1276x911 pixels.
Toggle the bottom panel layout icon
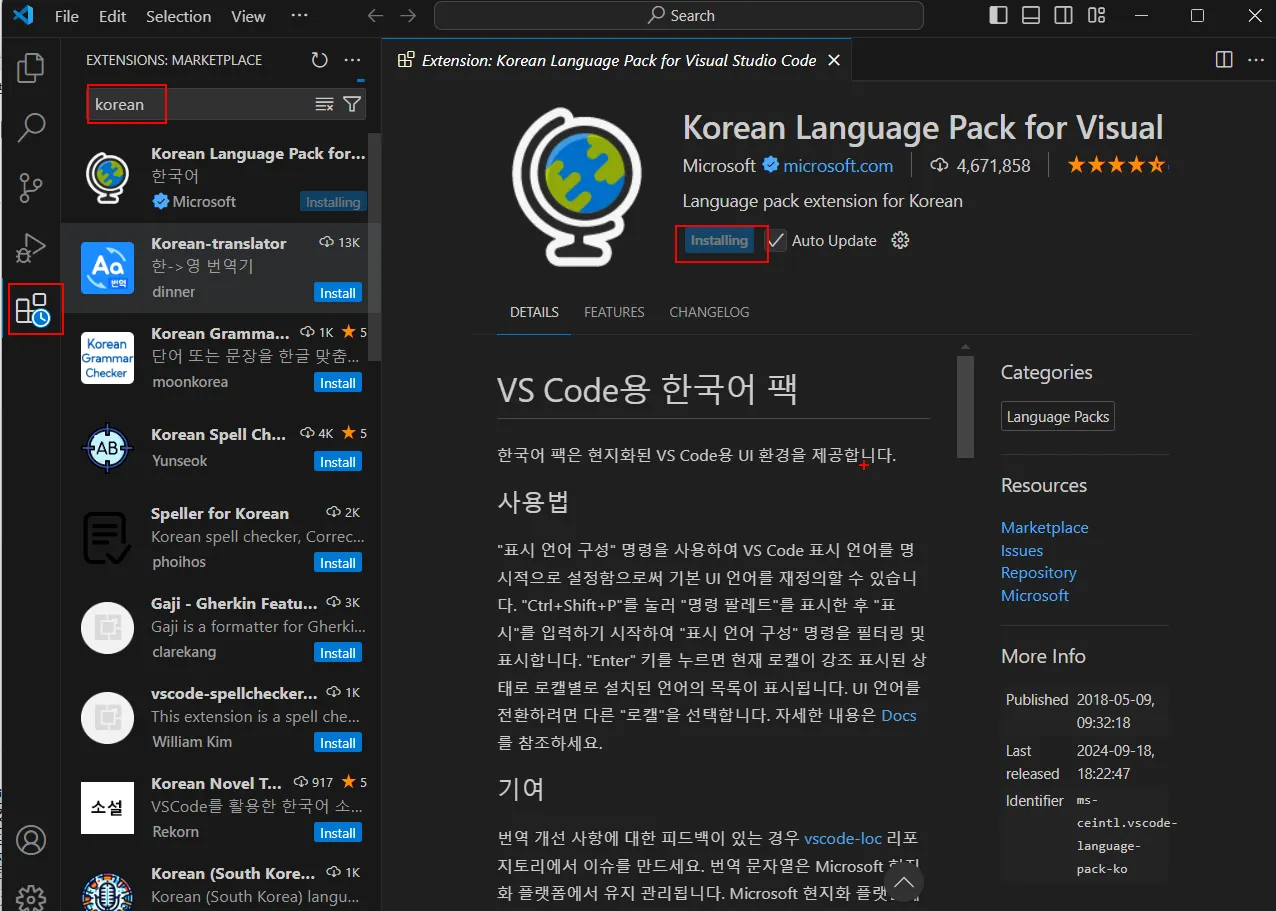coord(1031,16)
